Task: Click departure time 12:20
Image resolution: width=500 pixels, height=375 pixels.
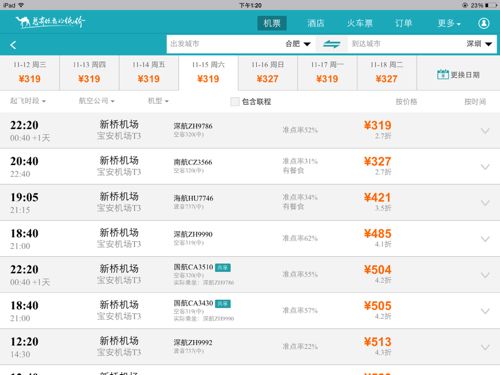Action: (24, 341)
